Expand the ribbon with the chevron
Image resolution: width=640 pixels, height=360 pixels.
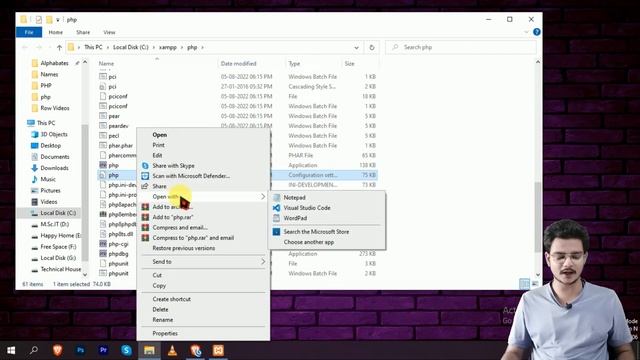526,32
